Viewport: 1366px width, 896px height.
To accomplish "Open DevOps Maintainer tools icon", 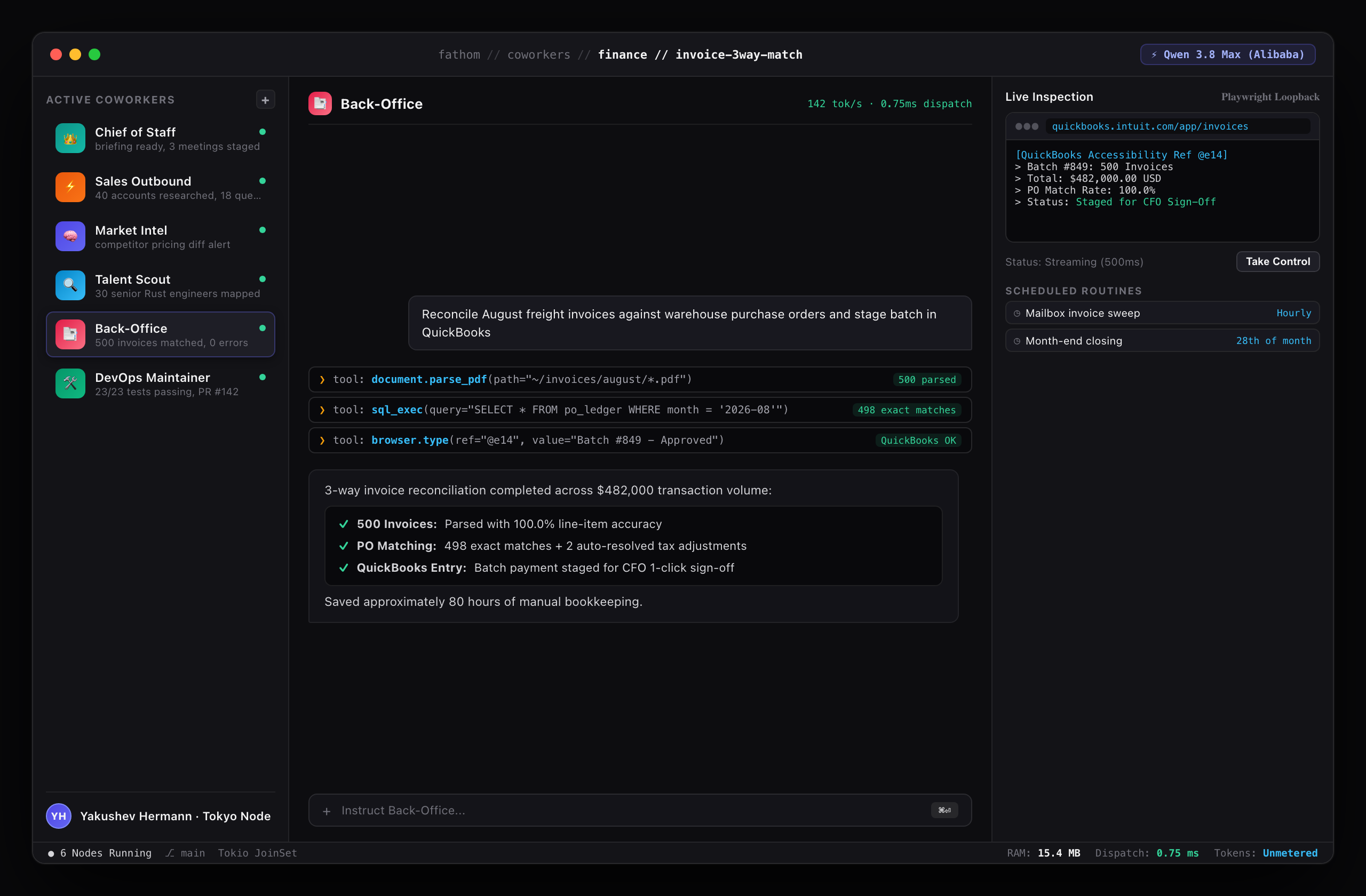I will (x=70, y=383).
